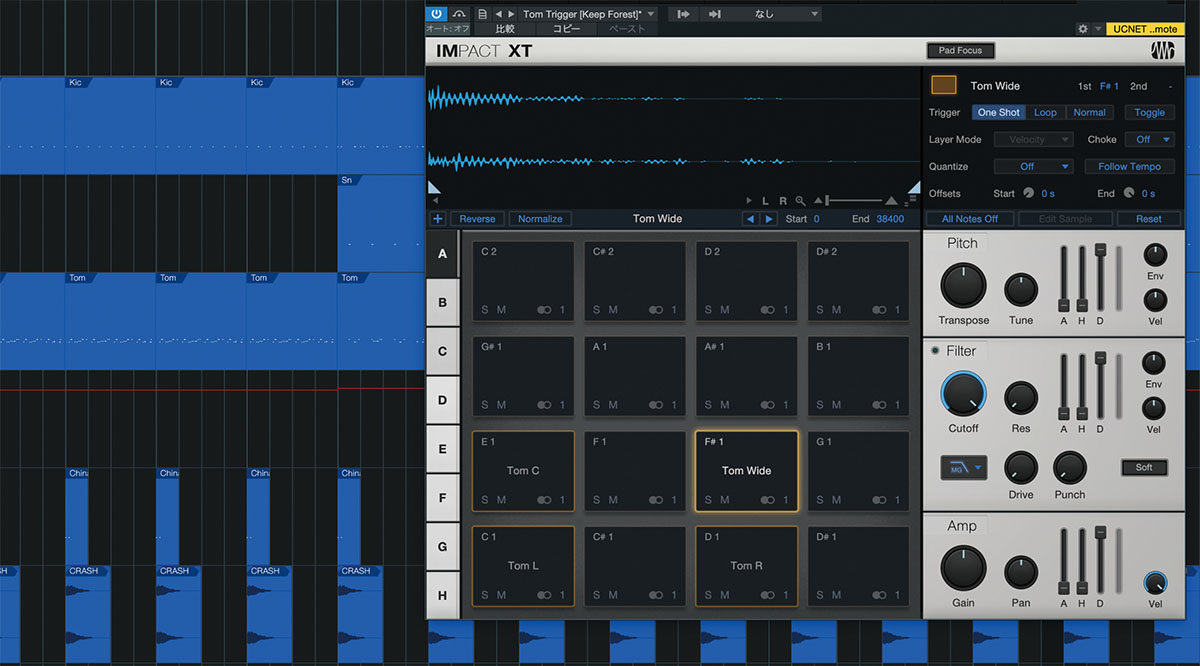
Task: Click the plus add sample icon
Action: coord(438,219)
